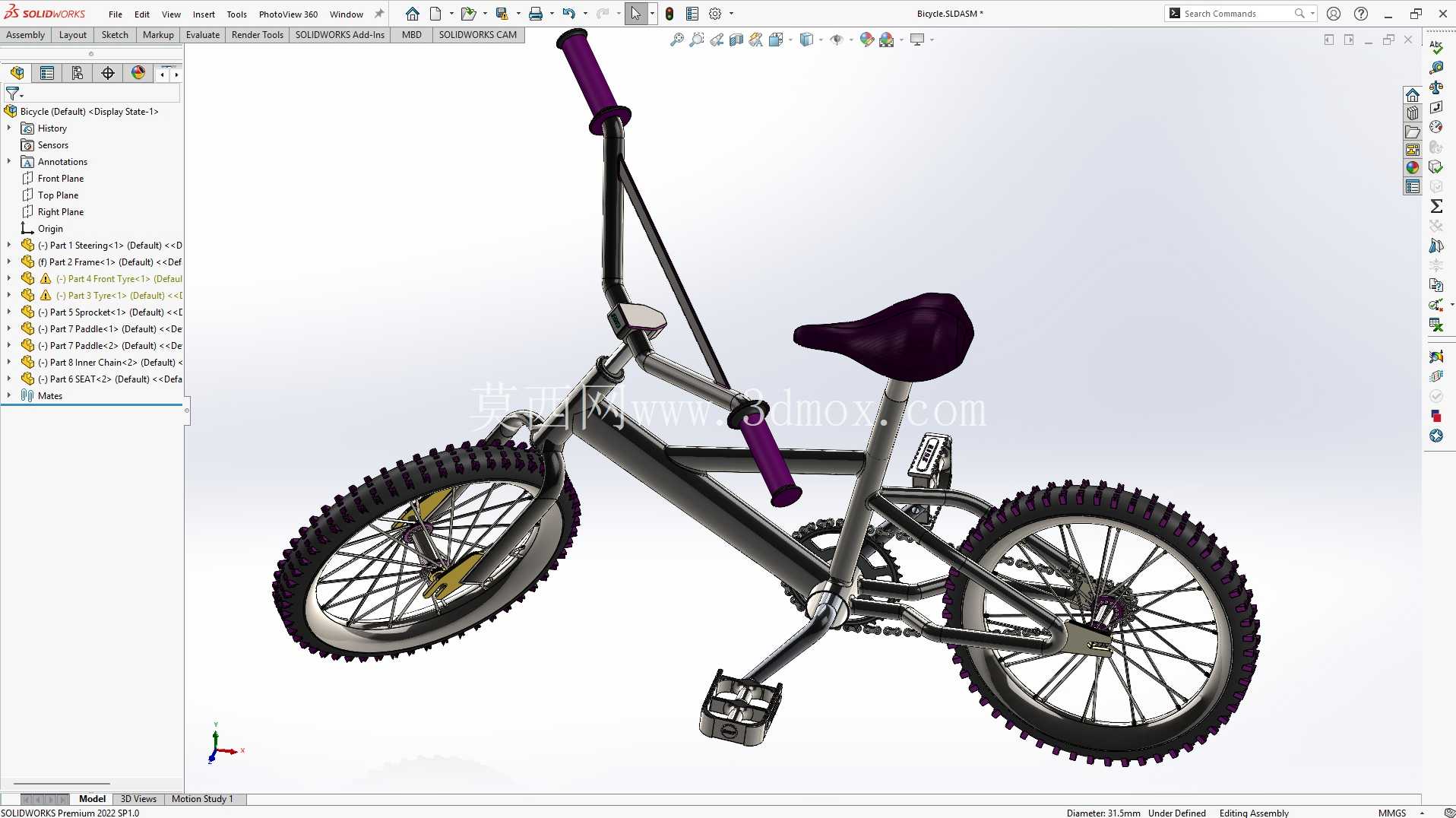Click the Equations sigma icon

[x=1436, y=206]
